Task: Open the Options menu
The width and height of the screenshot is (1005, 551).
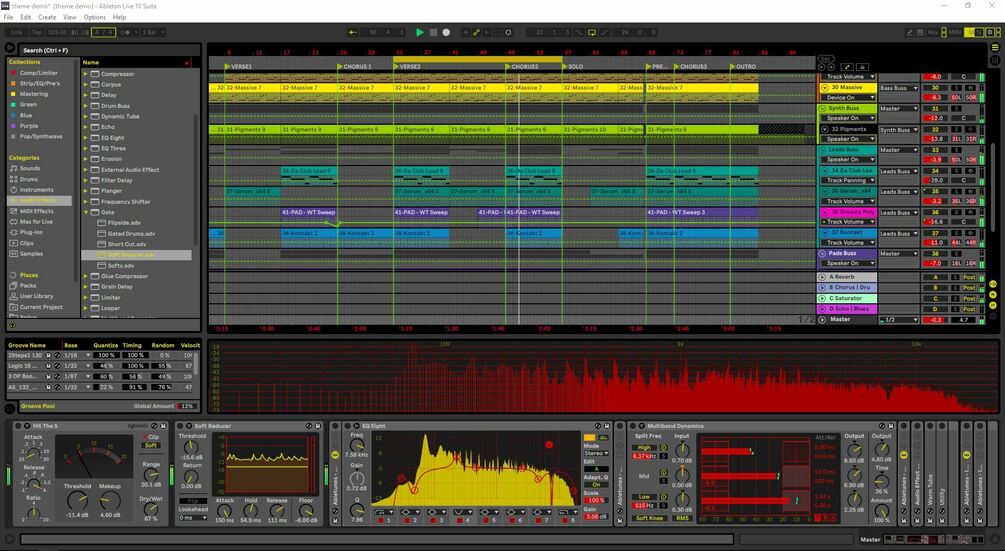Action: click(x=94, y=17)
